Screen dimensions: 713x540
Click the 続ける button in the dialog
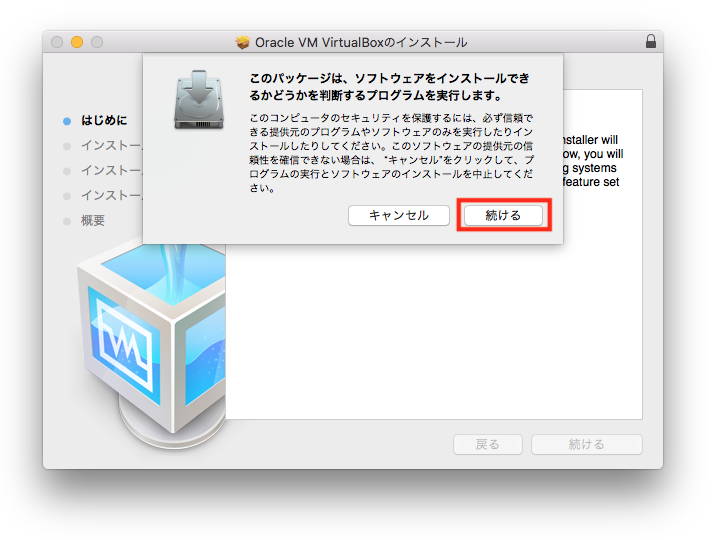click(503, 215)
